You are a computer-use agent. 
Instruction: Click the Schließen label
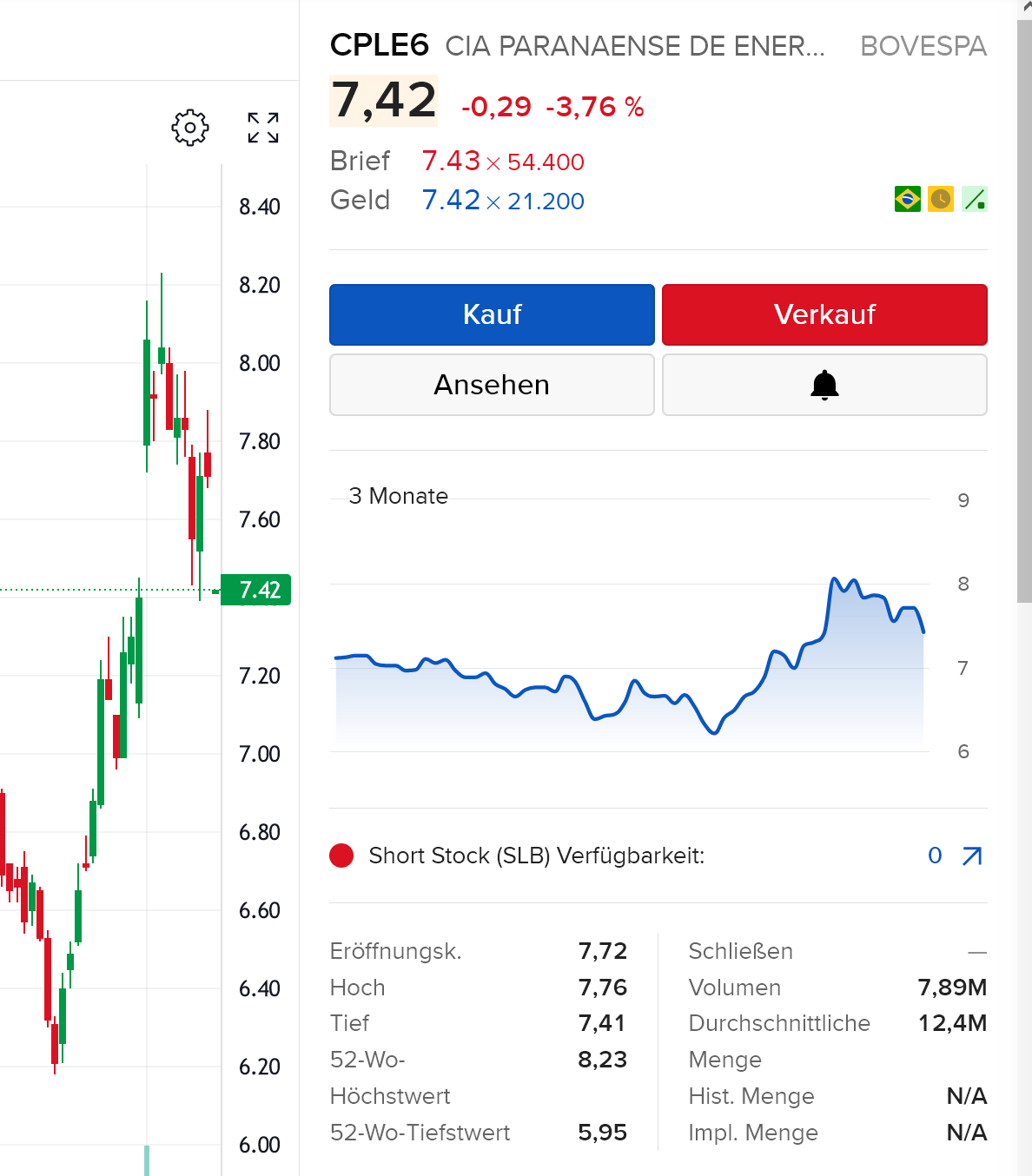click(x=741, y=951)
